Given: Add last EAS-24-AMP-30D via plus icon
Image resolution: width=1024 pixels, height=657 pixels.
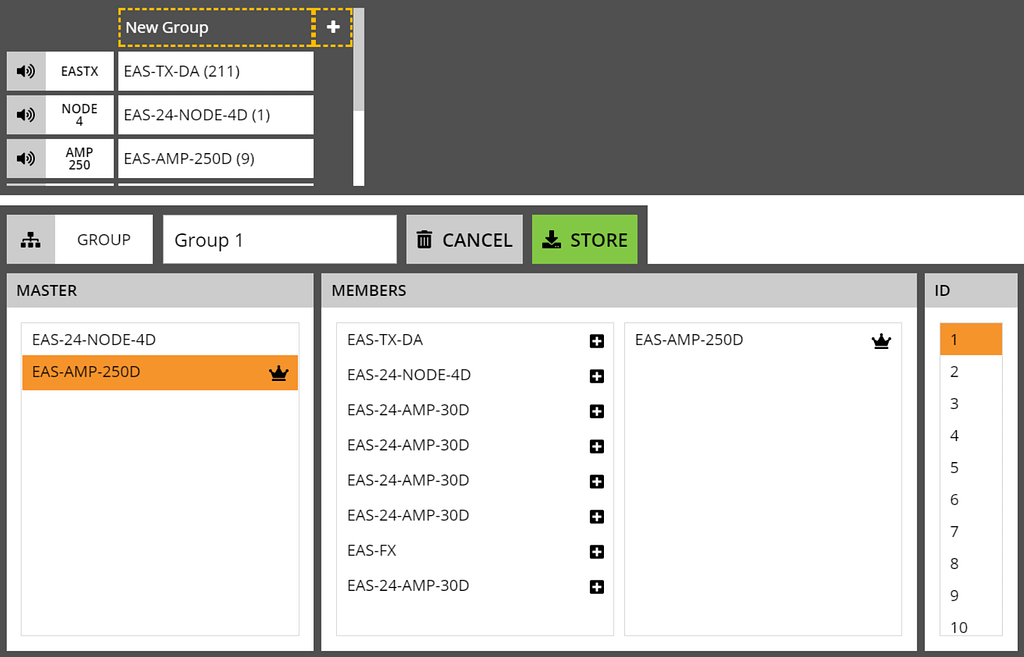Looking at the screenshot, I should point(596,587).
